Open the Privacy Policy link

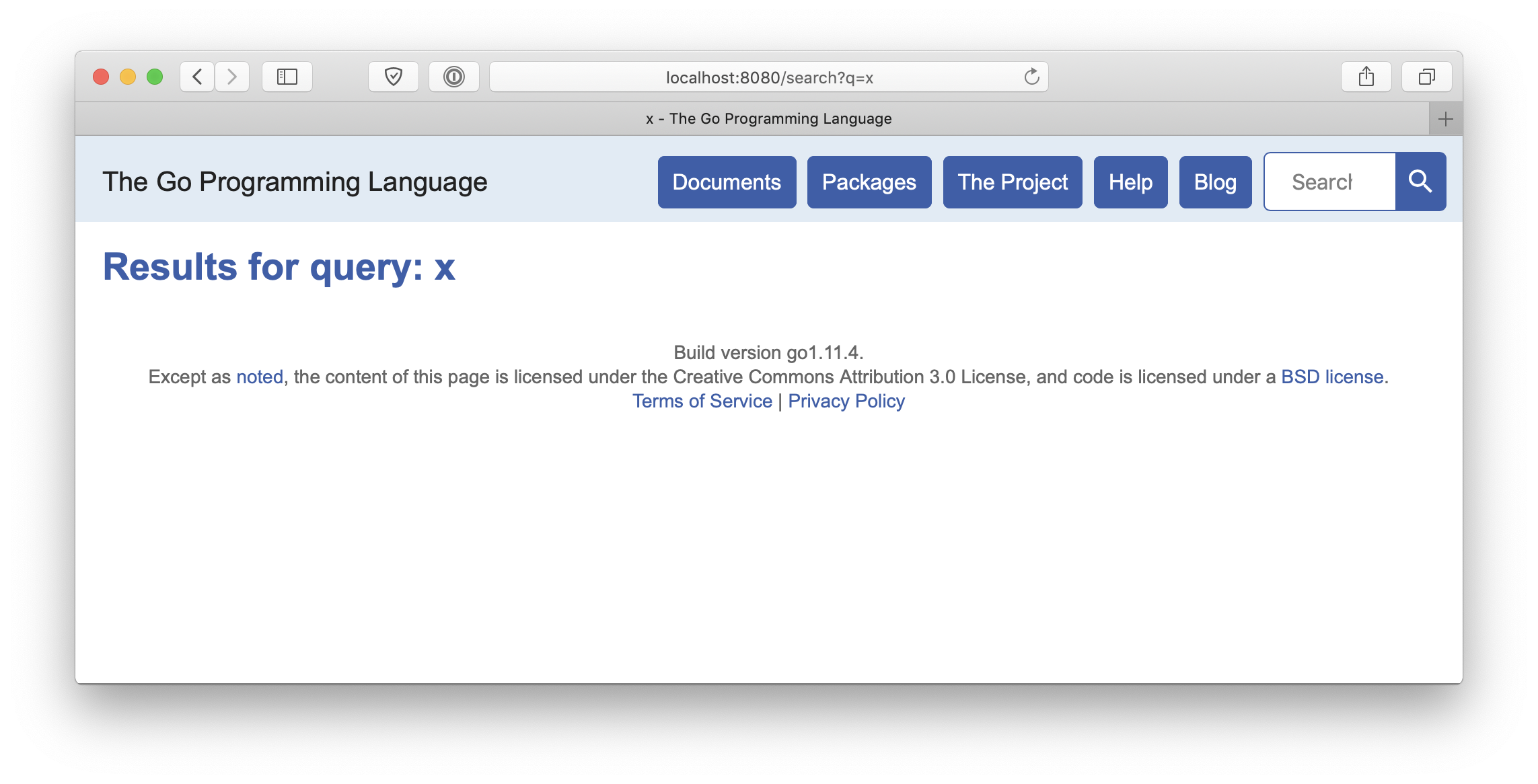point(846,401)
